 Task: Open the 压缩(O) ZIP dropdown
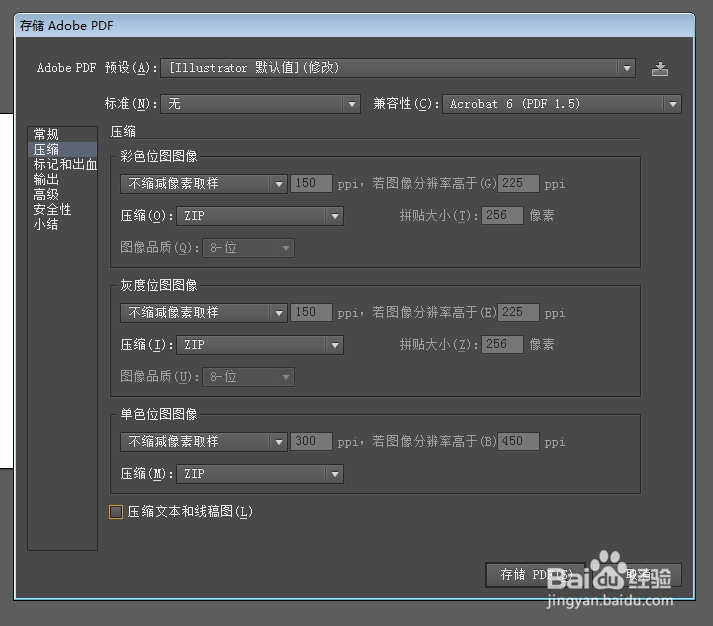(x=260, y=216)
